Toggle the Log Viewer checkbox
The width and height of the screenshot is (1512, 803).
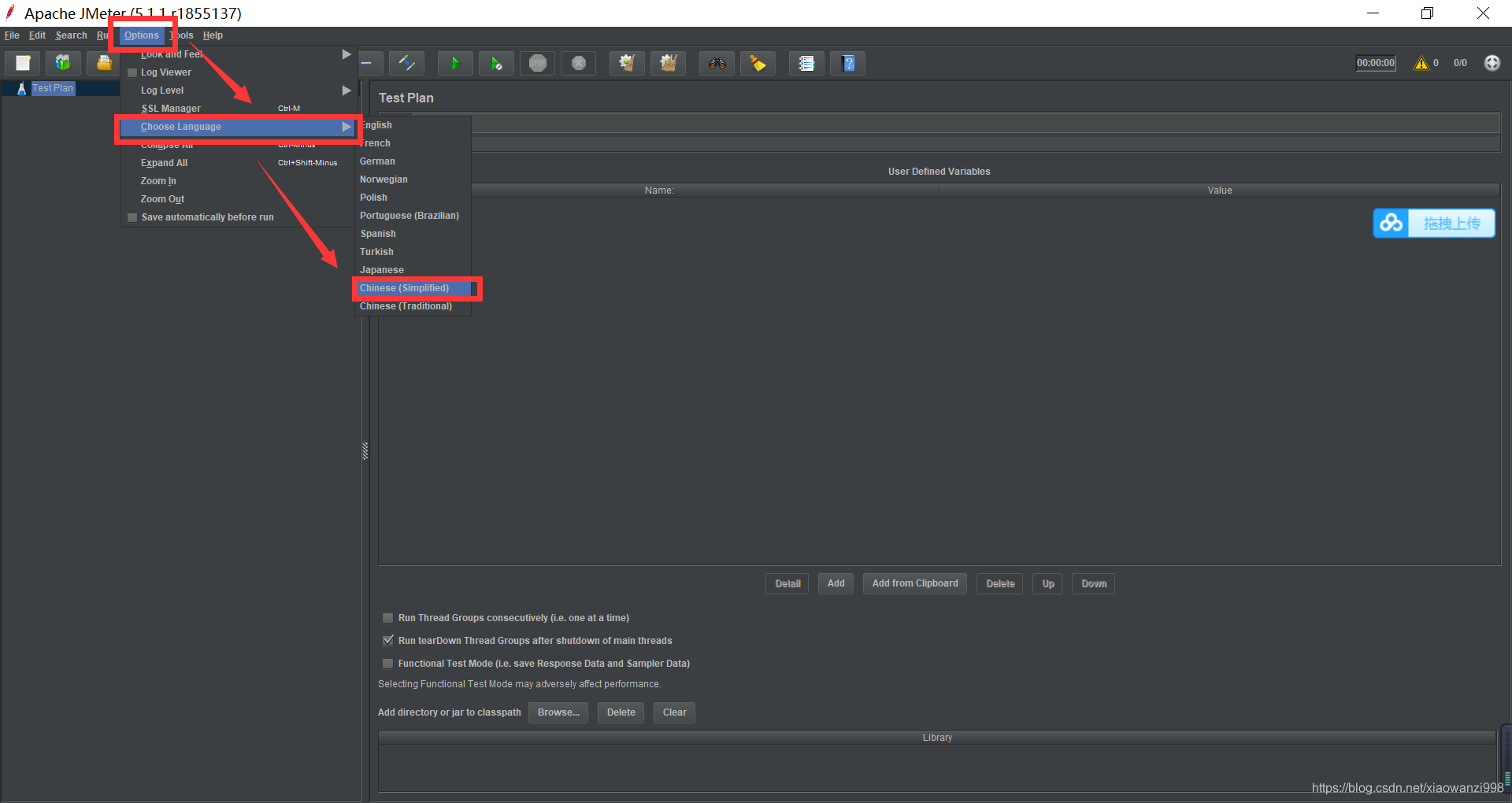132,72
